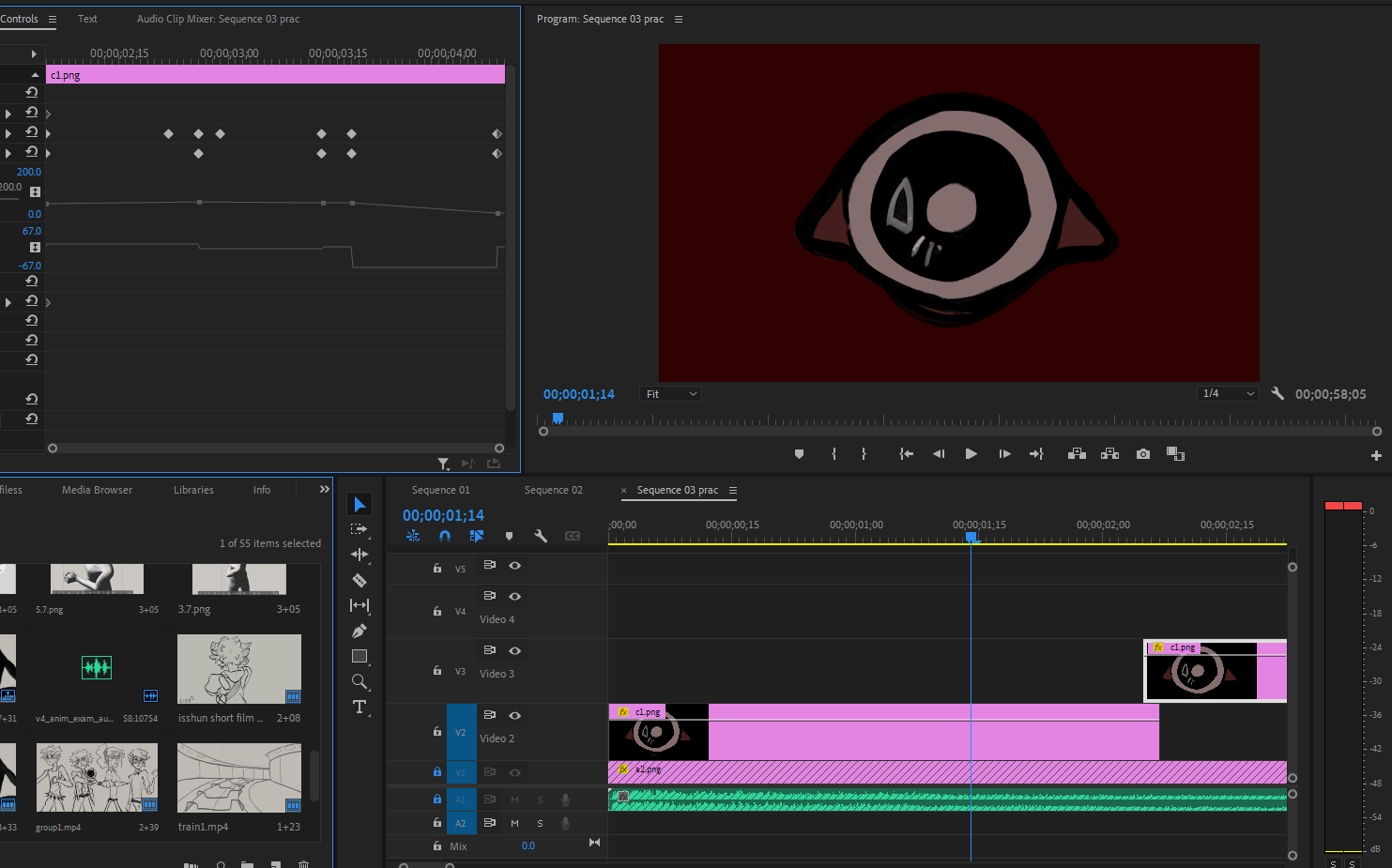Screen dimensions: 1392x868
Task: Add marker in timeline toolbar
Action: coord(509,537)
